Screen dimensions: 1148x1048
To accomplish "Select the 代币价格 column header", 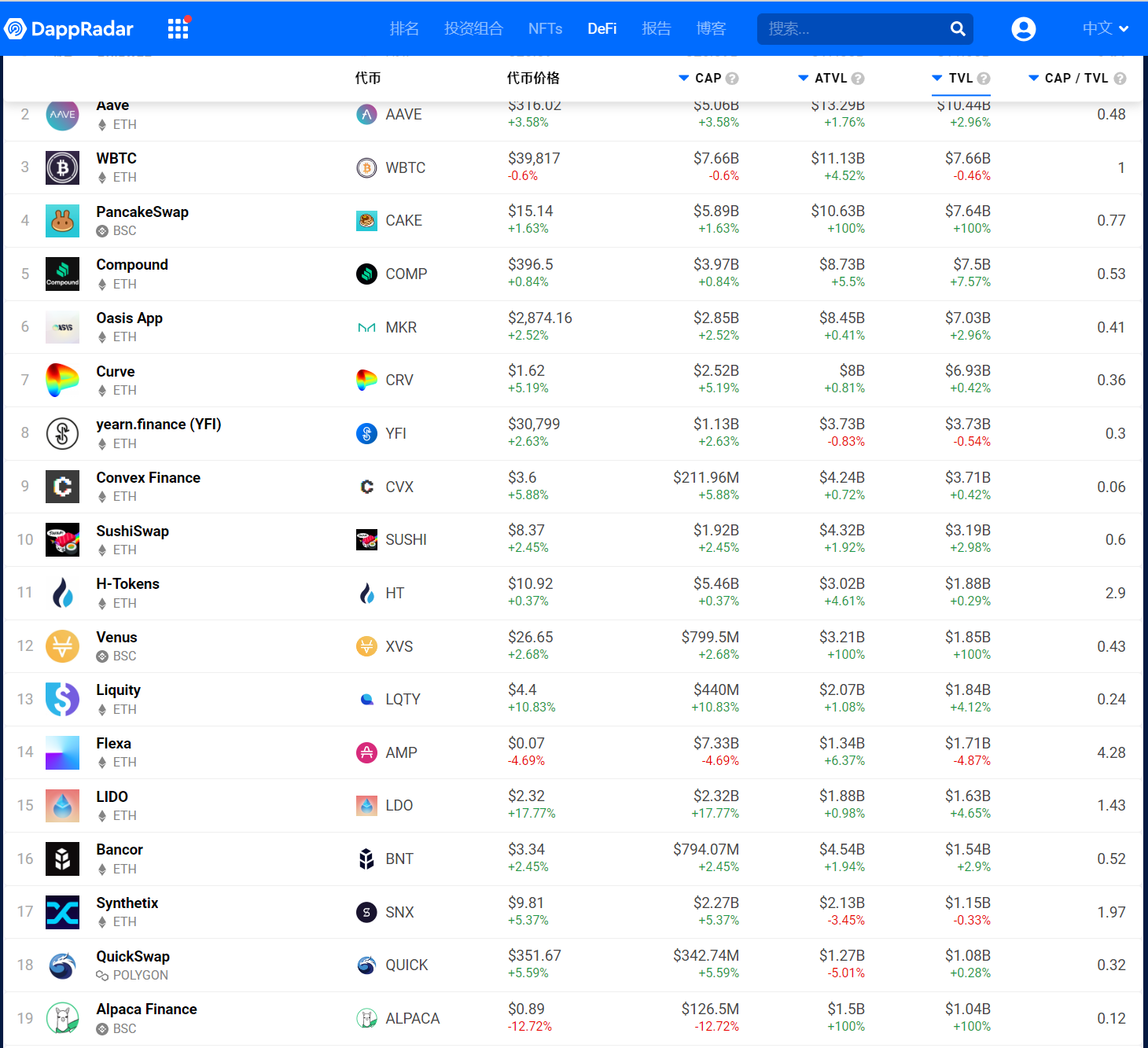I will tap(533, 79).
